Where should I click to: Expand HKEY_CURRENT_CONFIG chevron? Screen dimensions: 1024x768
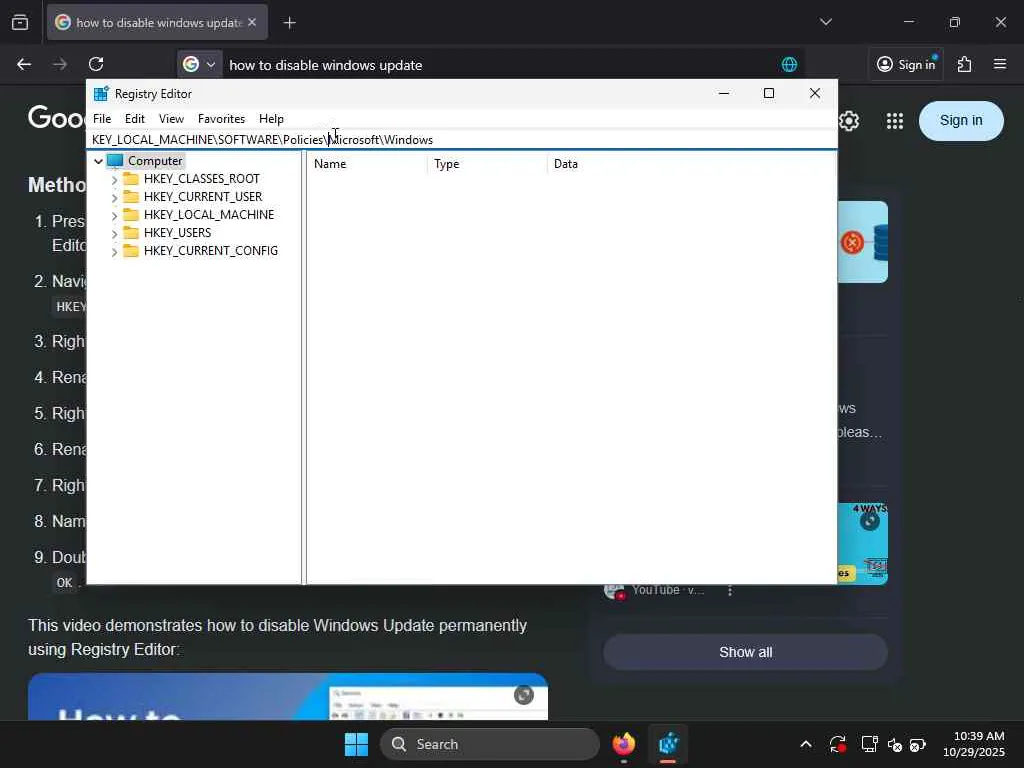point(114,251)
